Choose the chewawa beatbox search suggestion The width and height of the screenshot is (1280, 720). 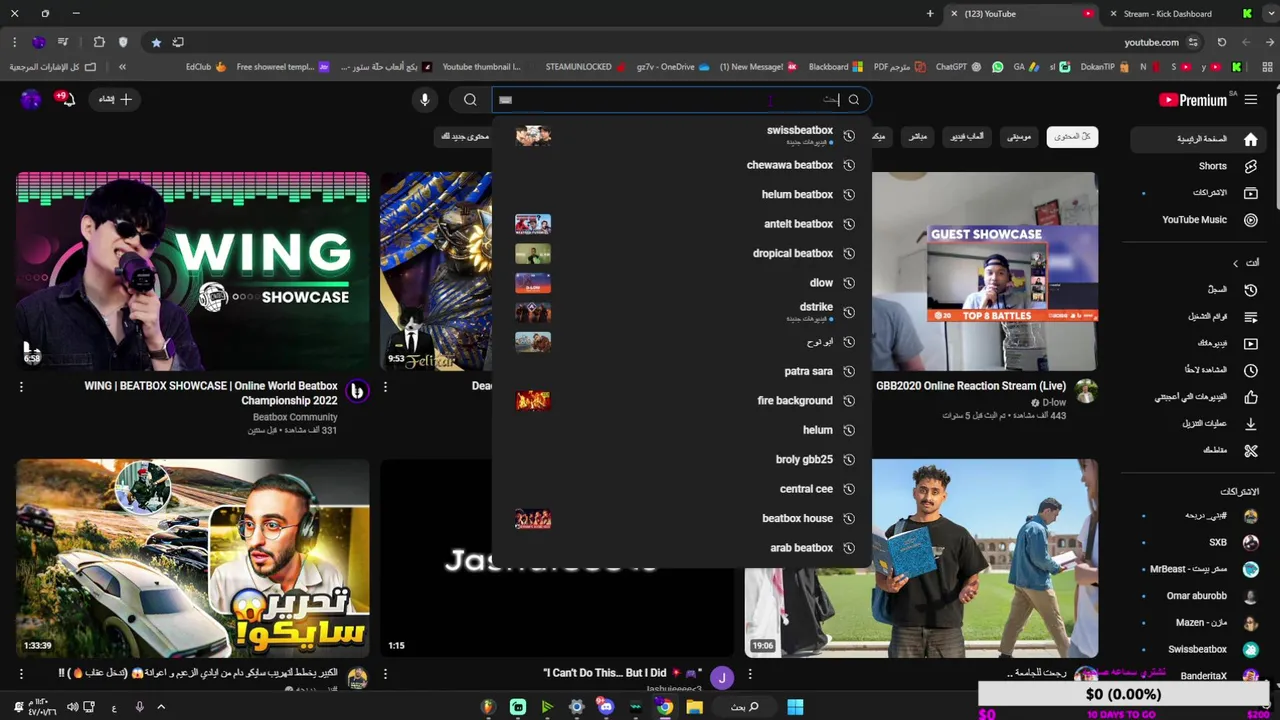tap(682, 165)
